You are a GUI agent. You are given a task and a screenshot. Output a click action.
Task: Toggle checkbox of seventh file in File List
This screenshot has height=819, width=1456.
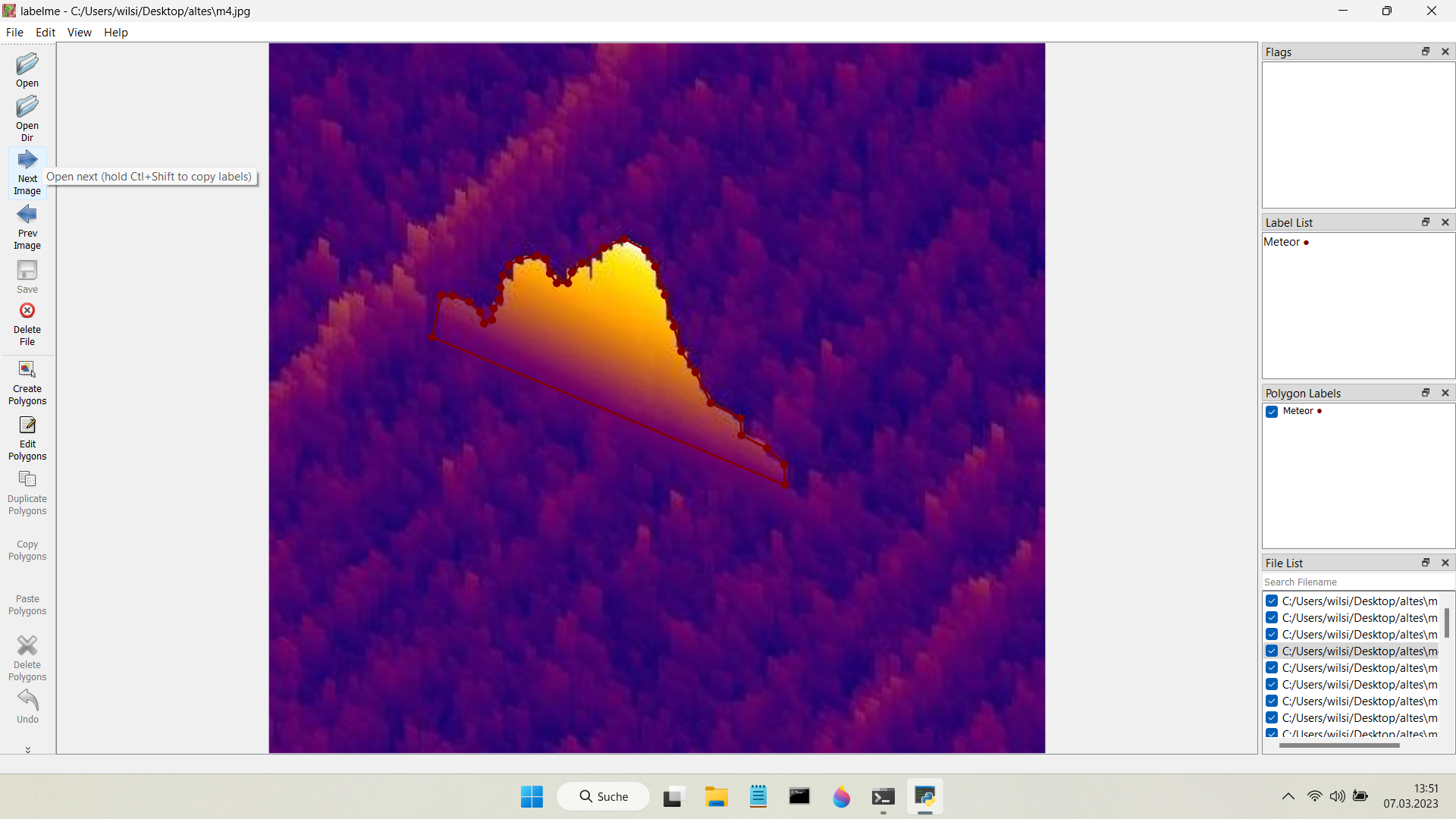click(x=1272, y=701)
